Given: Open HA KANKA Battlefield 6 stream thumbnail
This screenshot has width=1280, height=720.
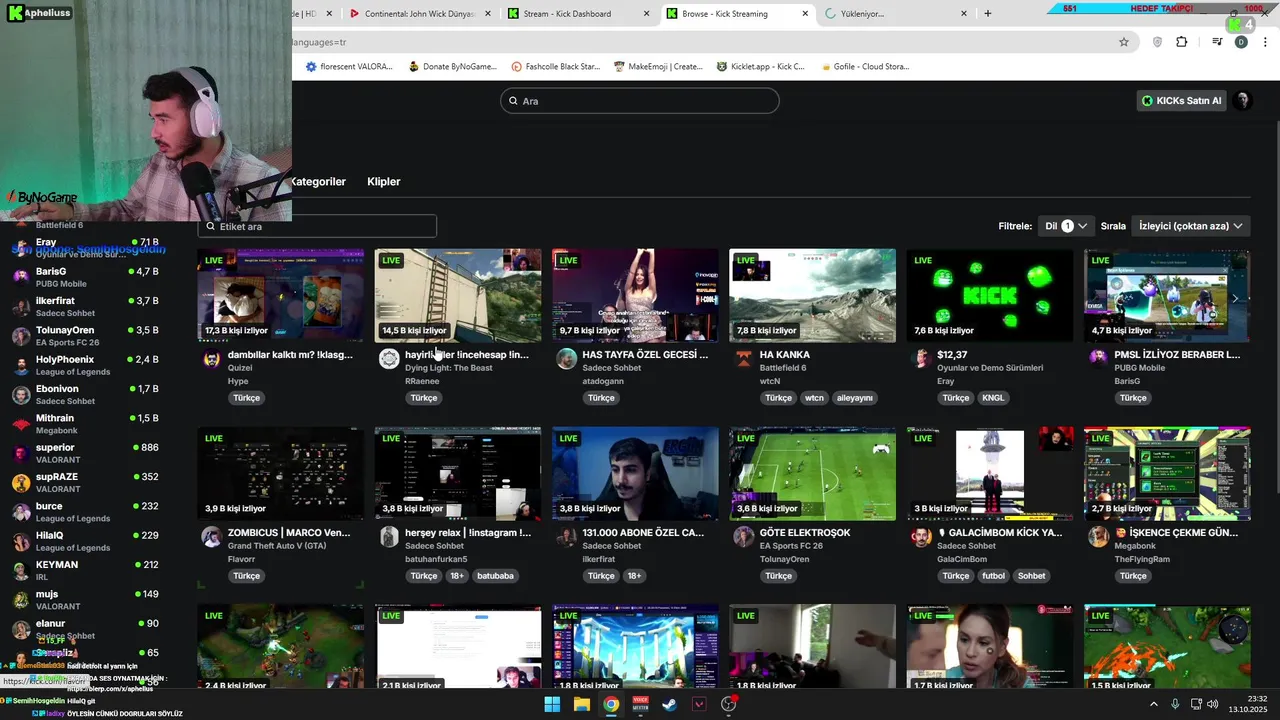Looking at the screenshot, I should tap(812, 295).
